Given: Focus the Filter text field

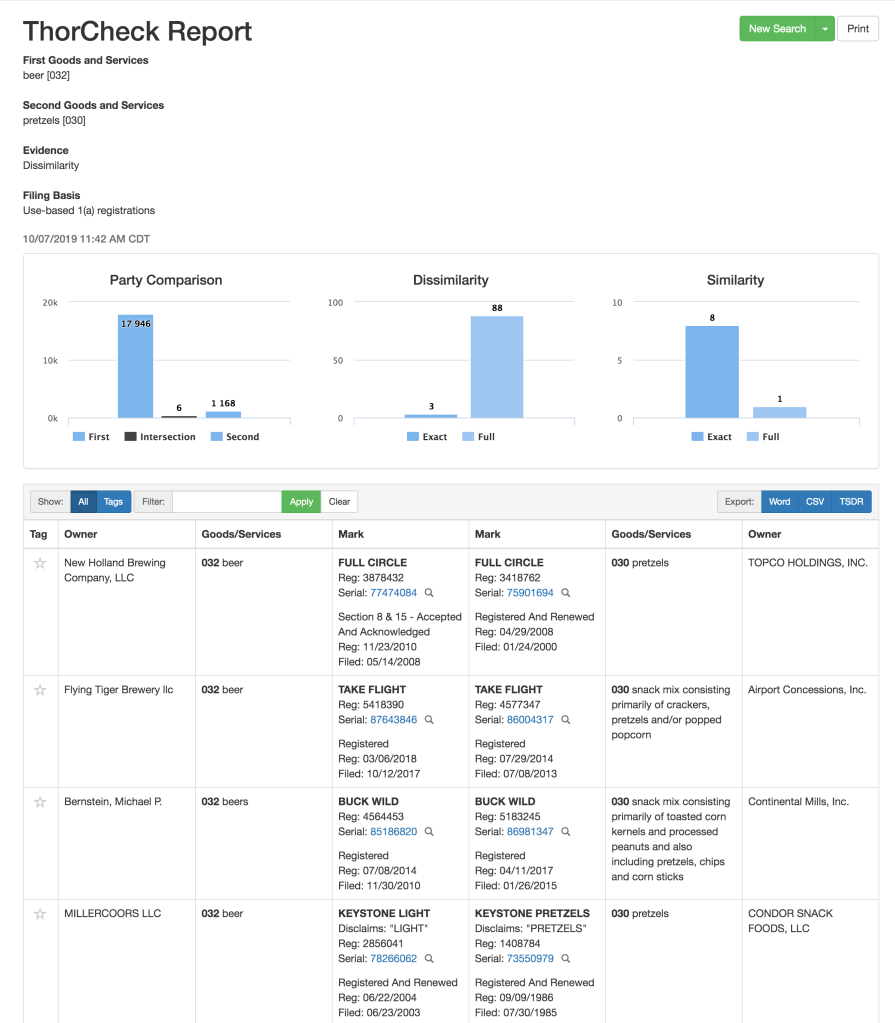Looking at the screenshot, I should [x=226, y=502].
